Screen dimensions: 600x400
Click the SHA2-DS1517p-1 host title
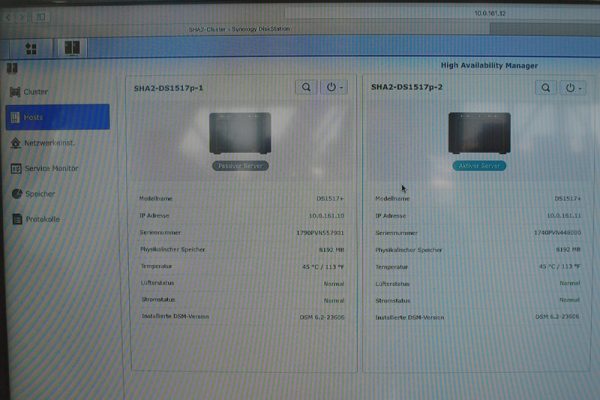pyautogui.click(x=168, y=88)
